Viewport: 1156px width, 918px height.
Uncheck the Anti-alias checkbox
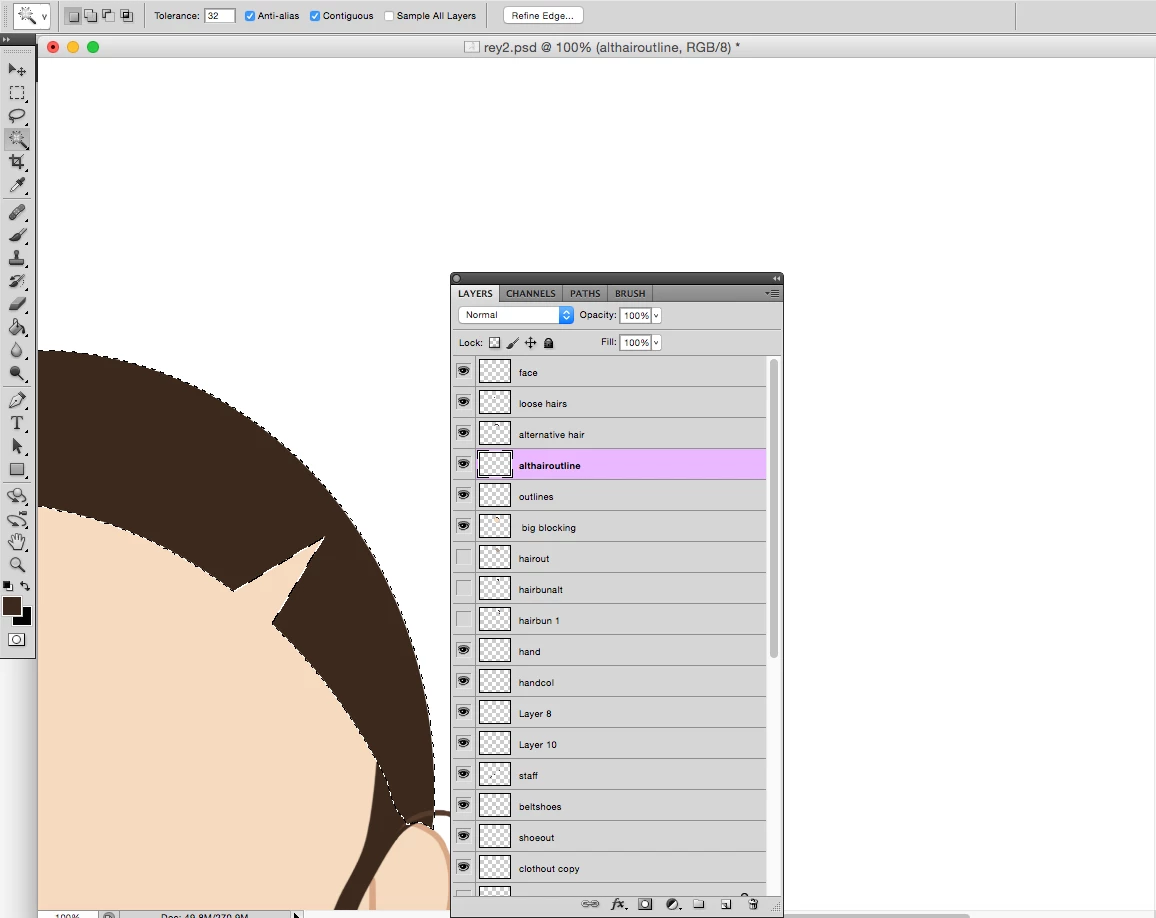coord(250,15)
